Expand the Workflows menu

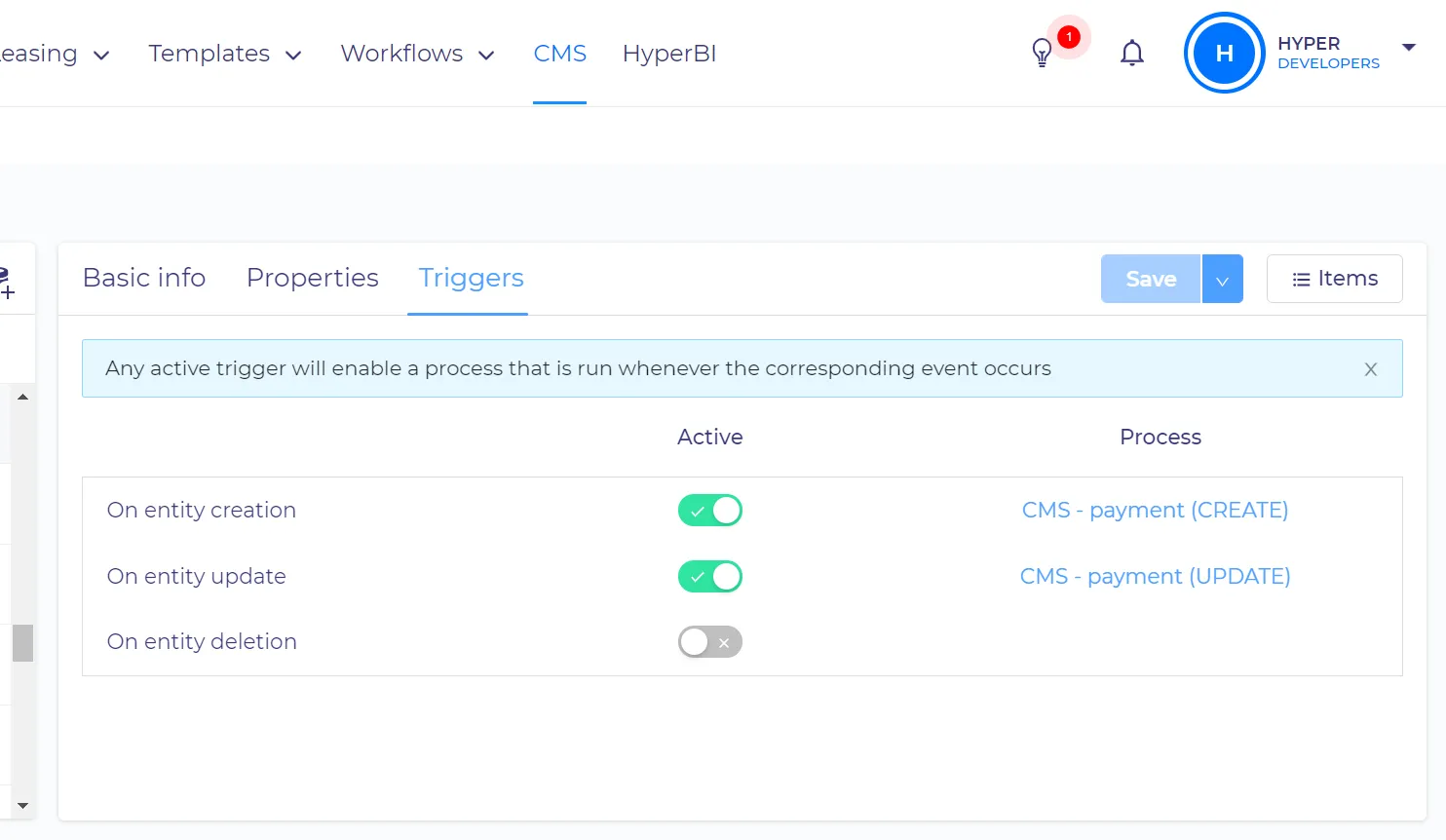coord(418,54)
